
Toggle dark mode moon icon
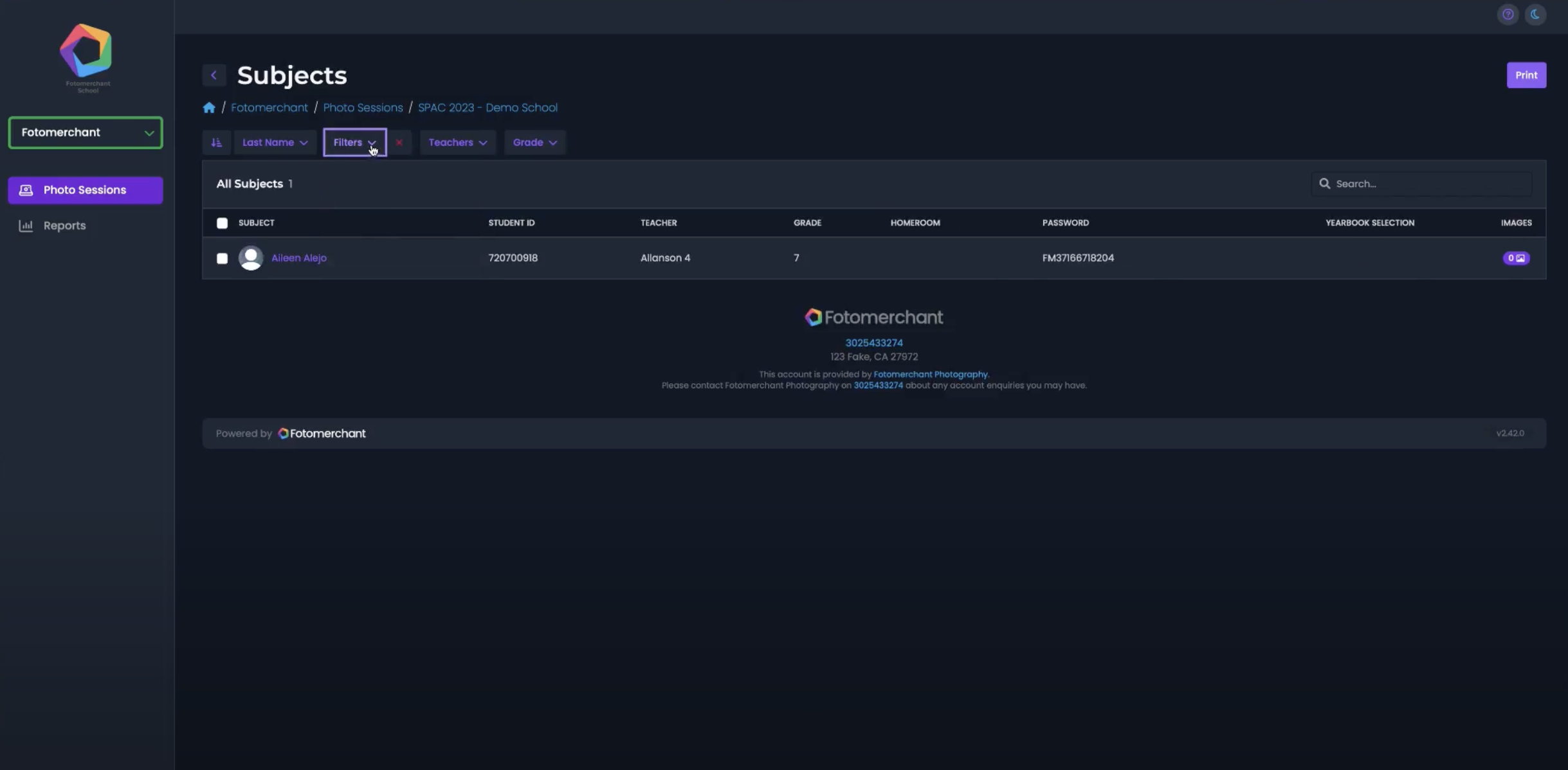(1535, 14)
